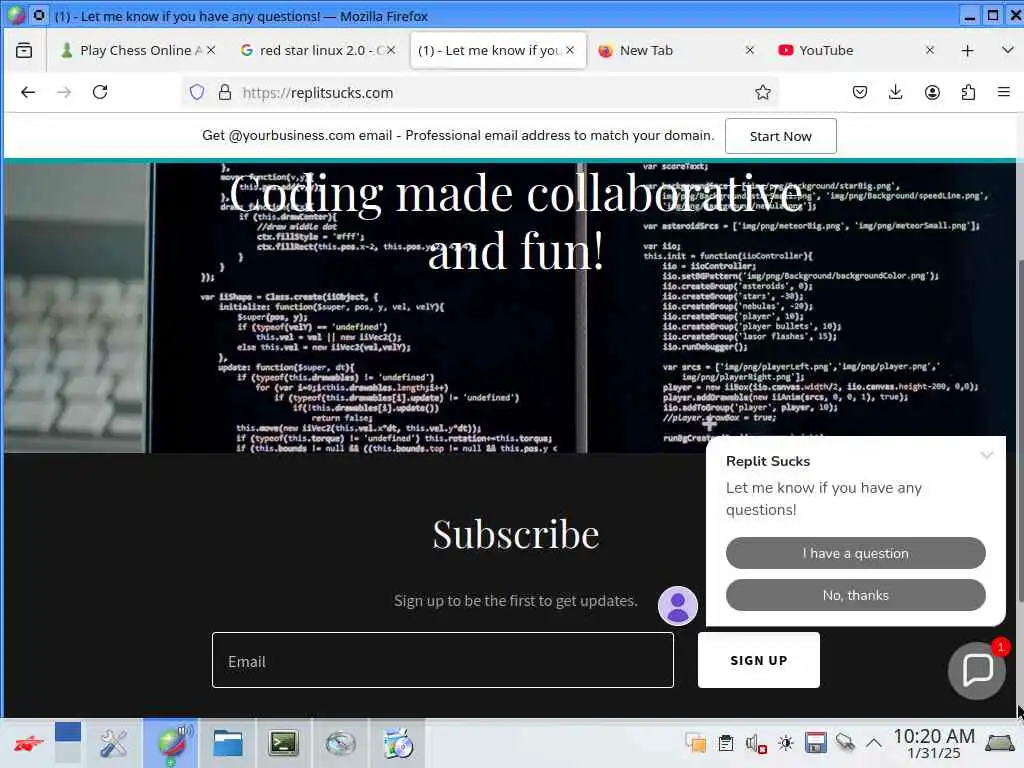Close the red star linux tab

coord(391,50)
